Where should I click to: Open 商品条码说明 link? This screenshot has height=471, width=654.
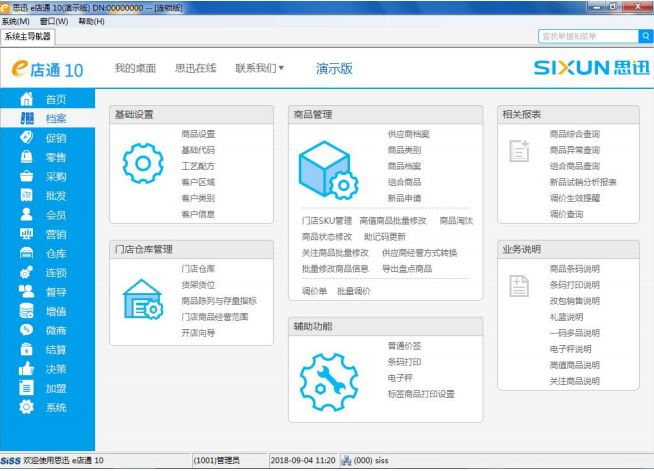coord(575,269)
